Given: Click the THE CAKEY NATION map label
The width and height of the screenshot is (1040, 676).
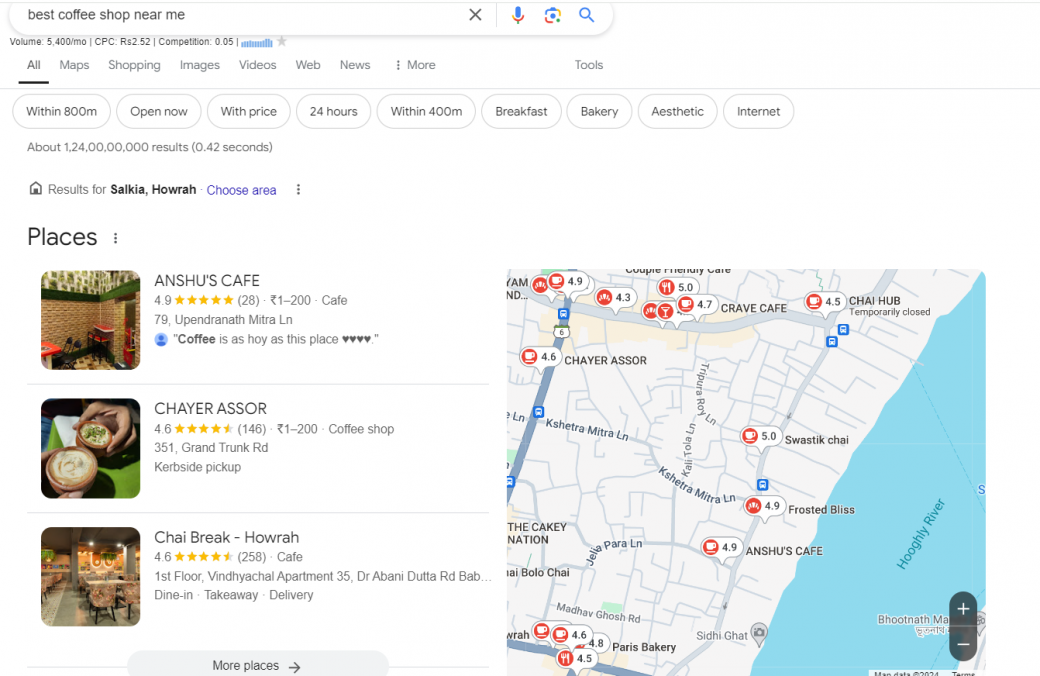Looking at the screenshot, I should tap(537, 533).
